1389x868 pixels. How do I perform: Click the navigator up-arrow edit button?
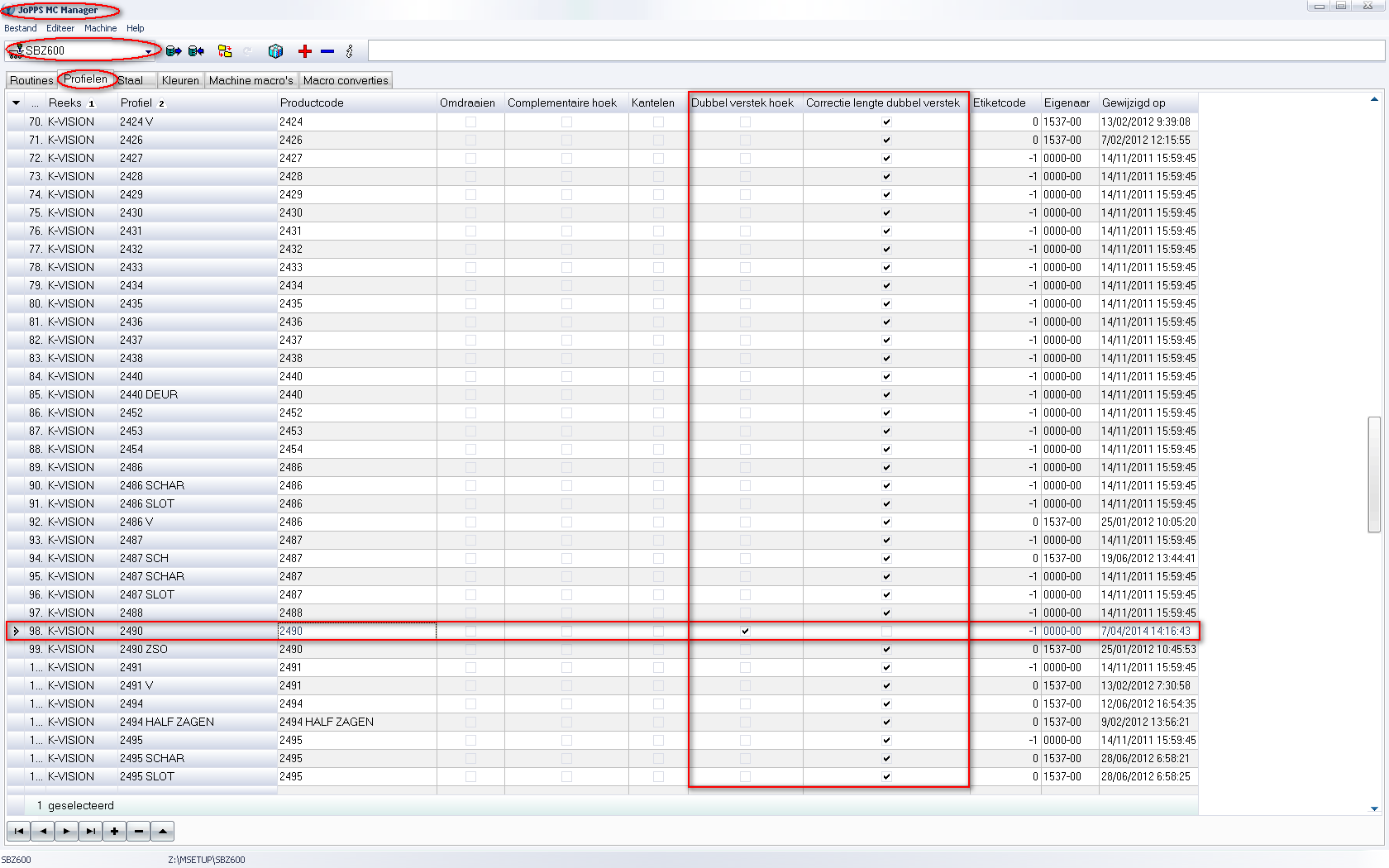(163, 831)
